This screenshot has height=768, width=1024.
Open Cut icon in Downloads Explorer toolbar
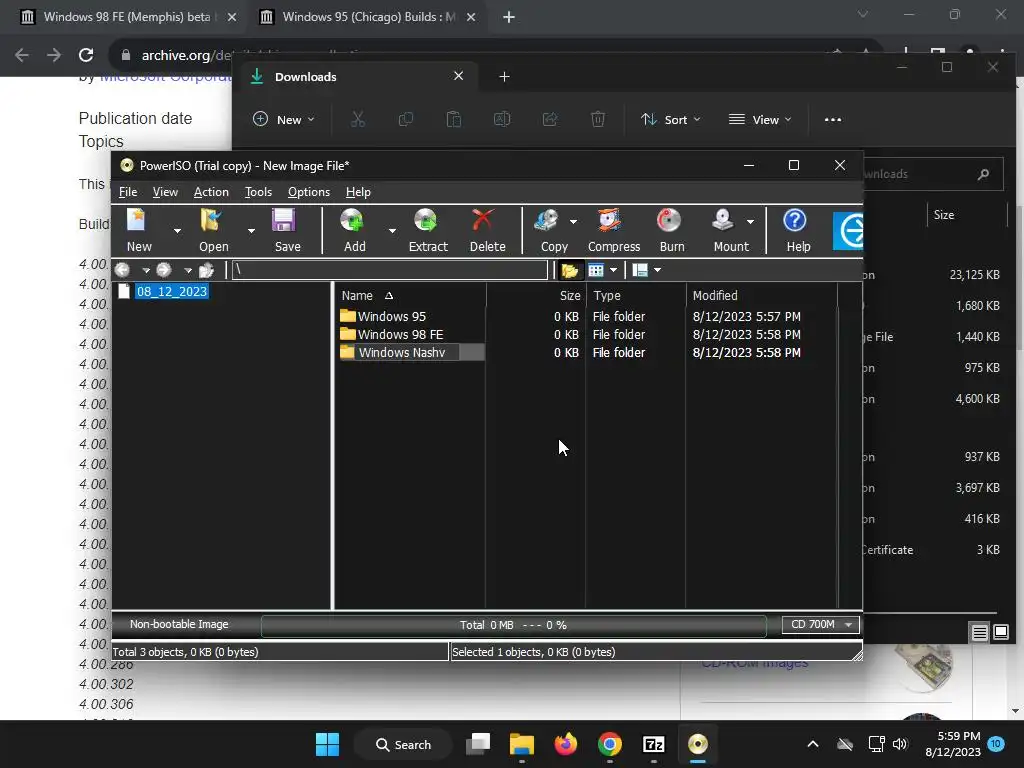pyautogui.click(x=357, y=120)
